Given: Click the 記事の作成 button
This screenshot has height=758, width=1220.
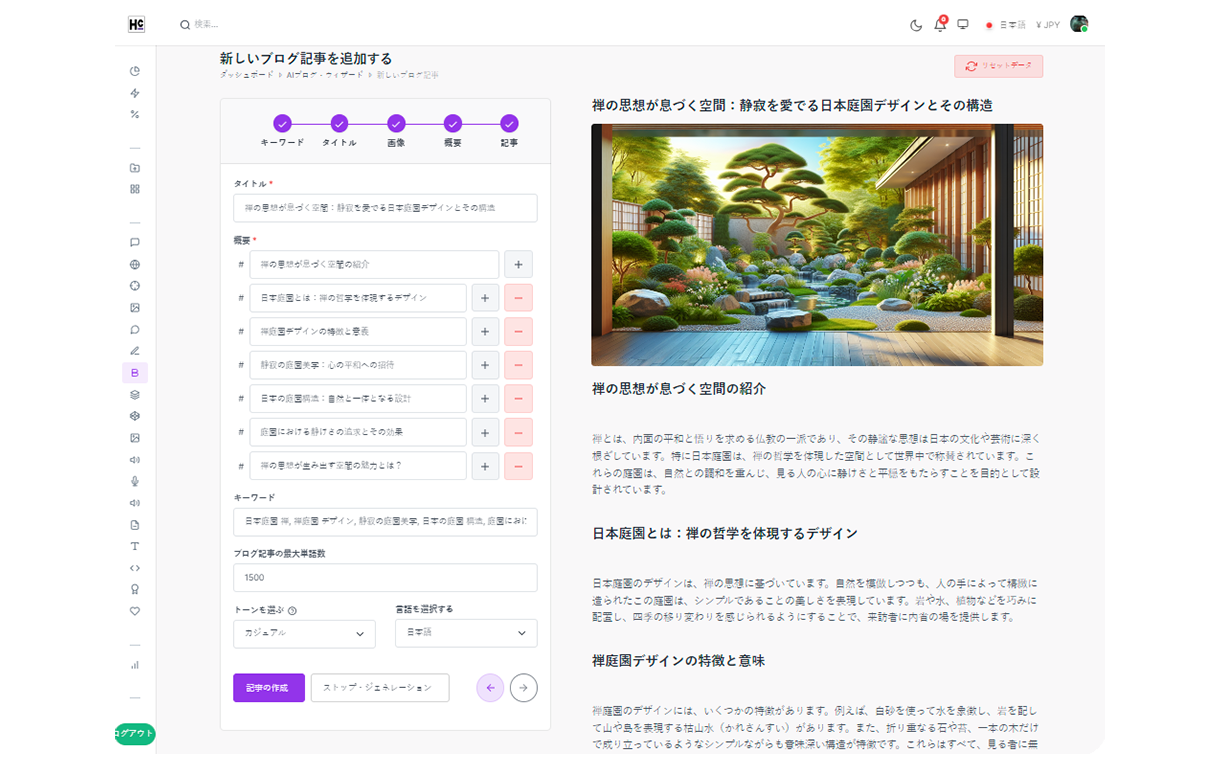Looking at the screenshot, I should (x=269, y=688).
